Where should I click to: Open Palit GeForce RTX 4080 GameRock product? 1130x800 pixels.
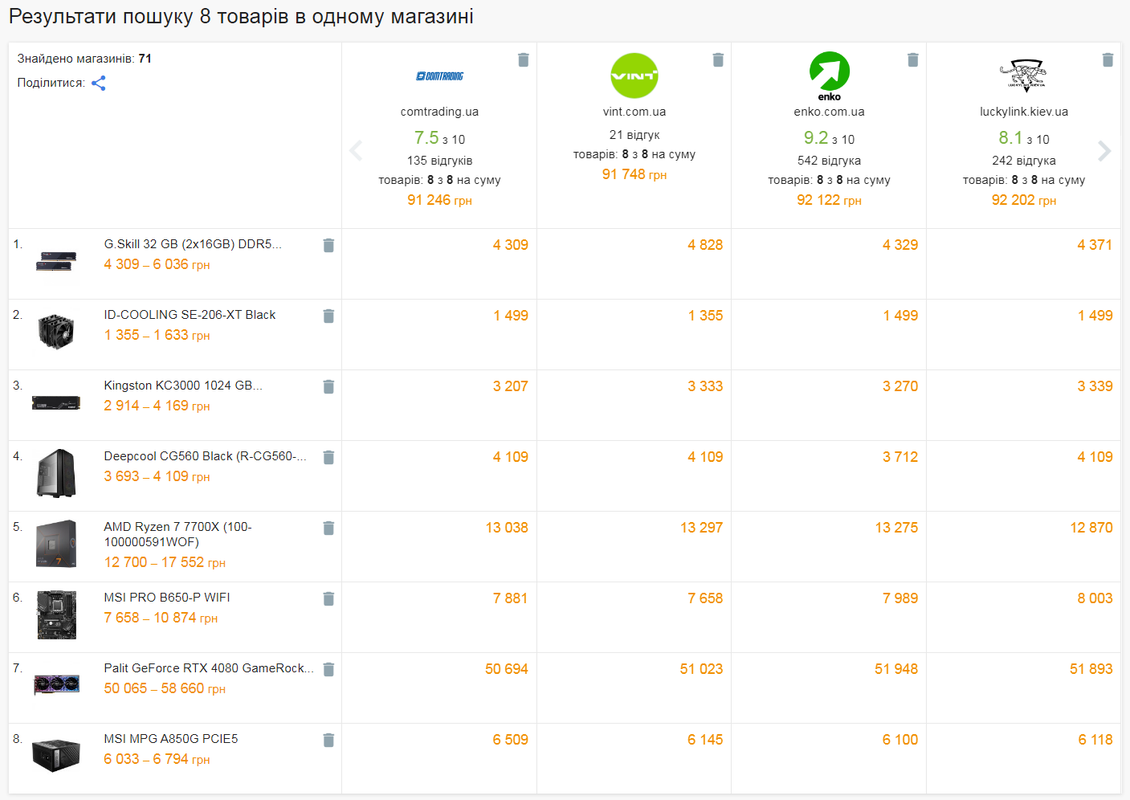pos(209,668)
